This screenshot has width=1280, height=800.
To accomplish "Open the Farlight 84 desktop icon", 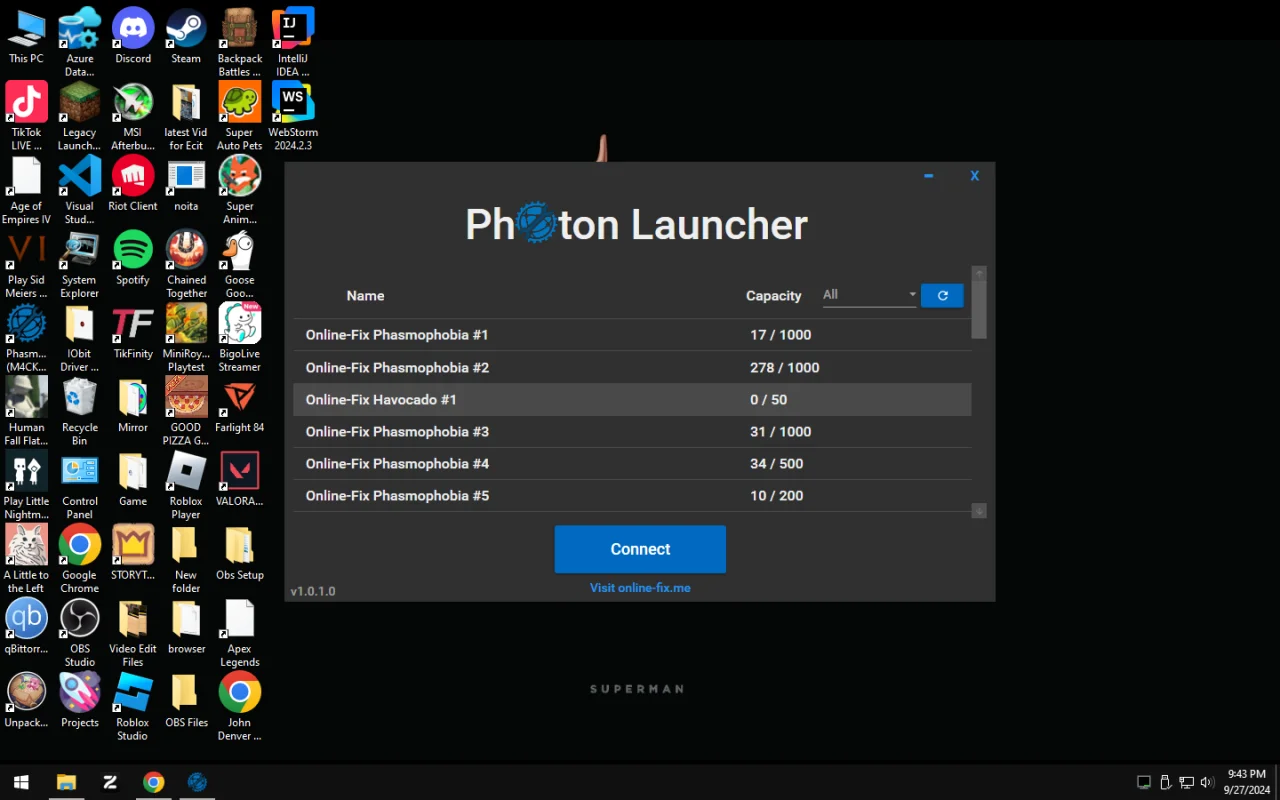I will [240, 406].
